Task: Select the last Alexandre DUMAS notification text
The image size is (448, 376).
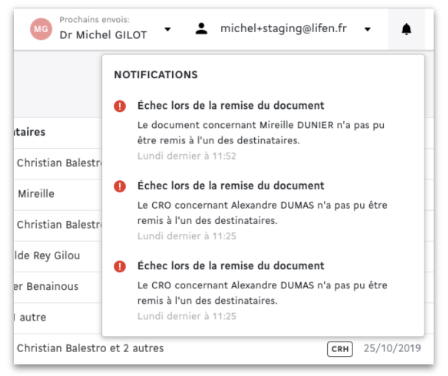Action: point(262,293)
